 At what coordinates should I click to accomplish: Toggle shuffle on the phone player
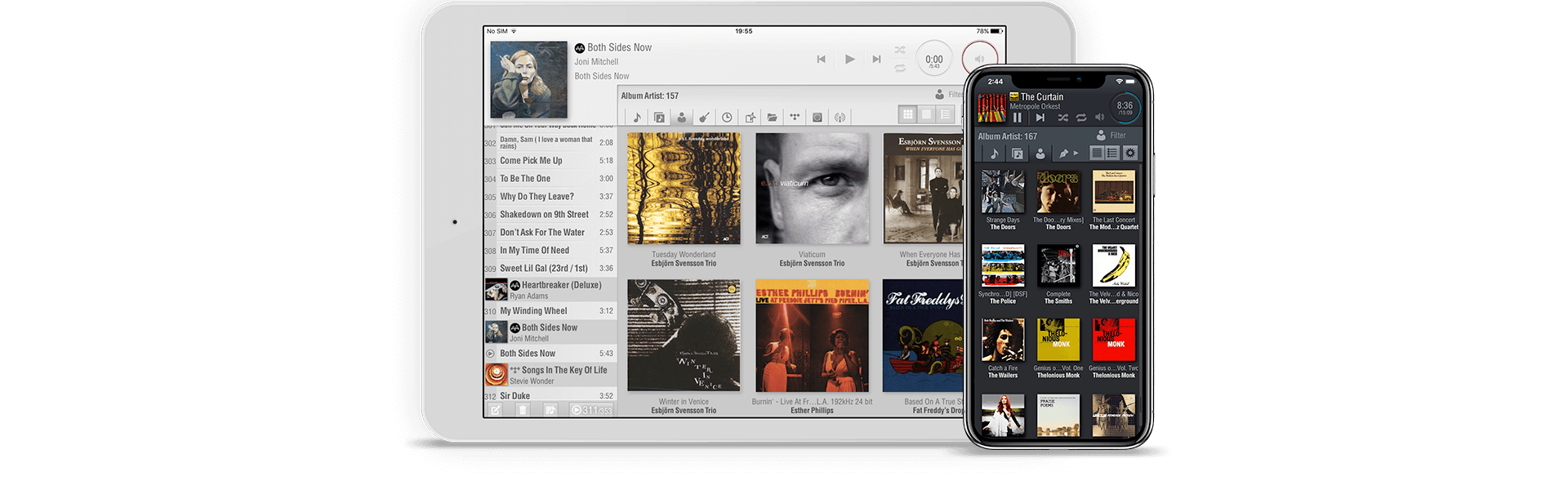(x=1062, y=118)
